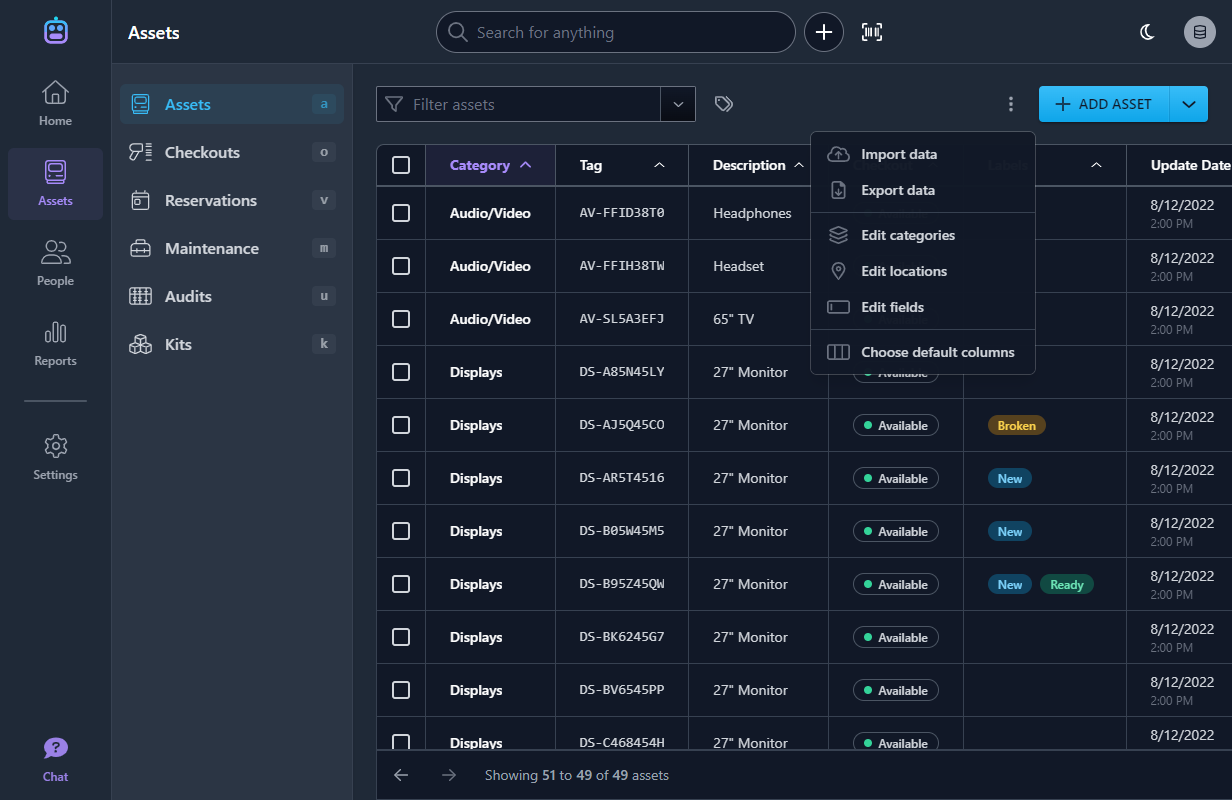Image resolution: width=1232 pixels, height=800 pixels.
Task: Select Import data from menu
Action: click(x=922, y=154)
